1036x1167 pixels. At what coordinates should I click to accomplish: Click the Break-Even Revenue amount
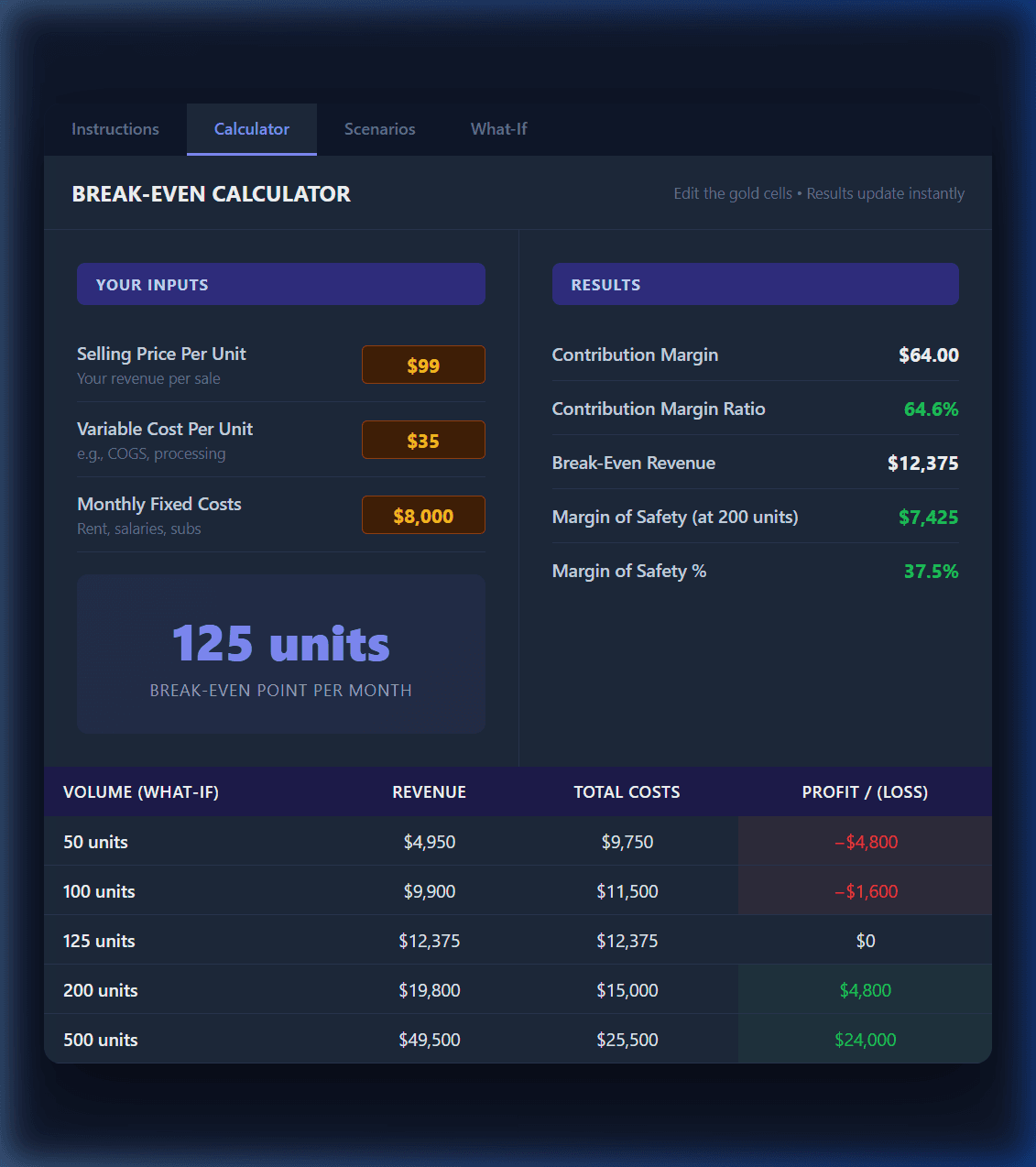[x=923, y=463]
